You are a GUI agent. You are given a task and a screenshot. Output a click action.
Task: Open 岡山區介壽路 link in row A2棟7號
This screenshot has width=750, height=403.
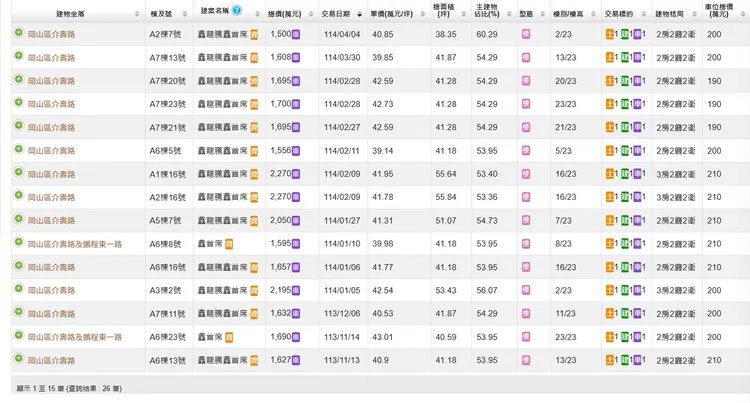(51, 34)
